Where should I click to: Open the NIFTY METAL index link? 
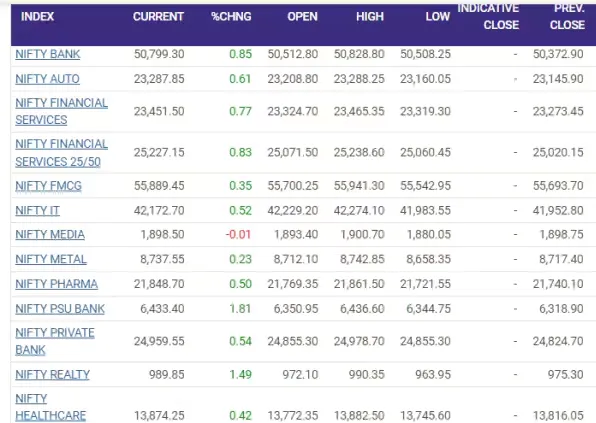pyautogui.click(x=51, y=259)
